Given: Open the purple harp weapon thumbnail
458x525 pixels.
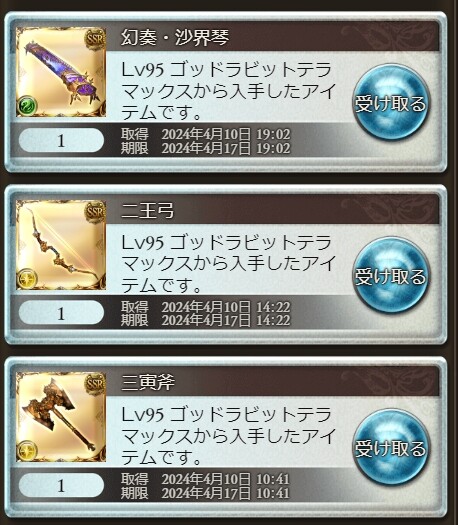Looking at the screenshot, I should click(61, 72).
